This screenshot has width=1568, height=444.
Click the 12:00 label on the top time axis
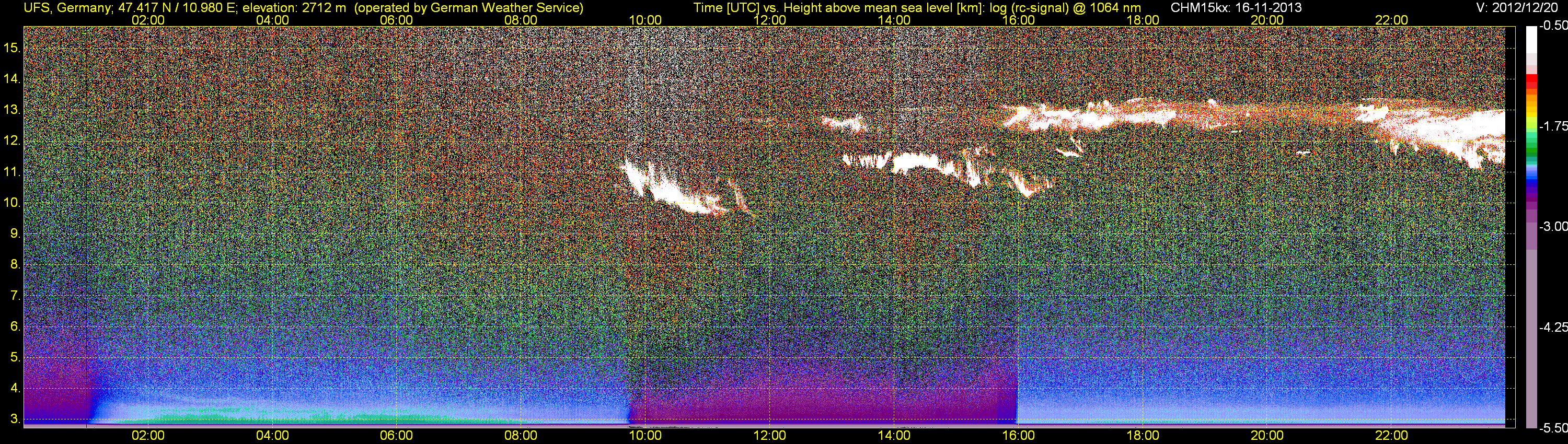tap(769, 20)
